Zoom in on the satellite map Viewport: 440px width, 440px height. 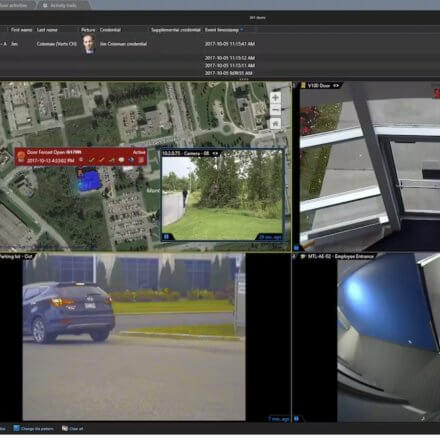click(x=275, y=98)
